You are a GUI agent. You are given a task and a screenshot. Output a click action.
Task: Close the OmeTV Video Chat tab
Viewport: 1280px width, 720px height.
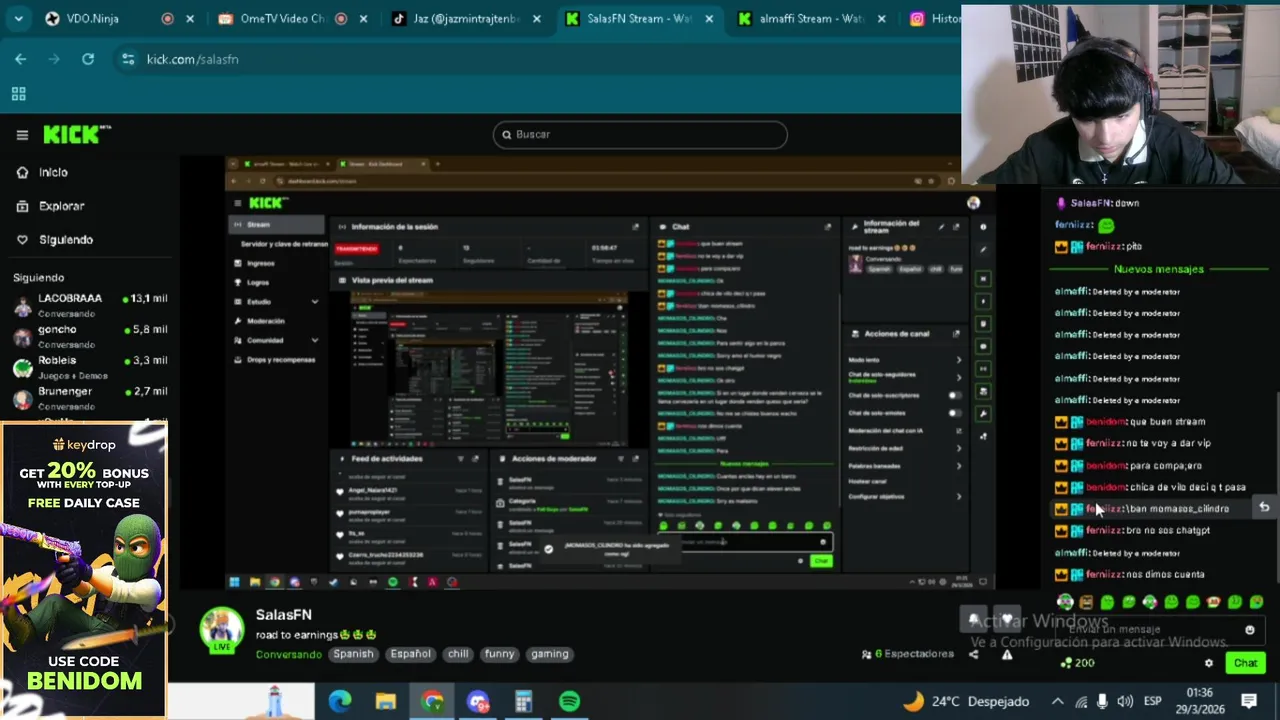tap(364, 18)
